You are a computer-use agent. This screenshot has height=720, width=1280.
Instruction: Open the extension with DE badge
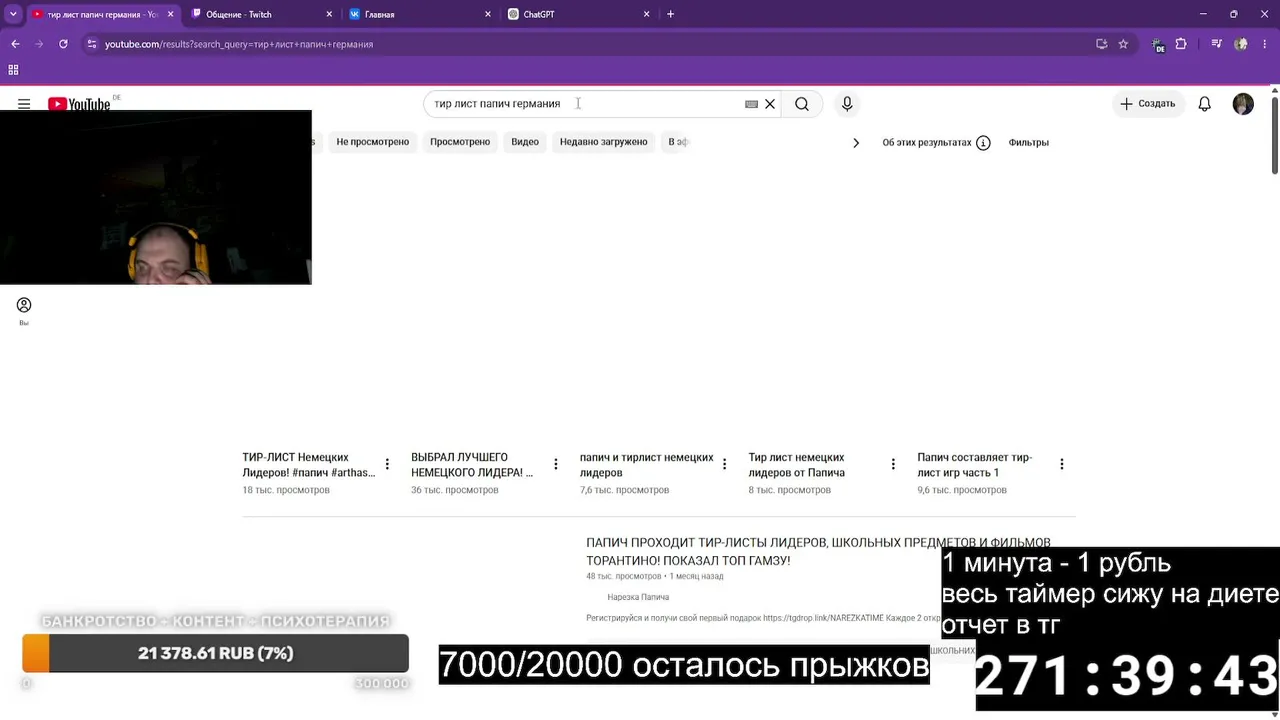click(x=1158, y=45)
